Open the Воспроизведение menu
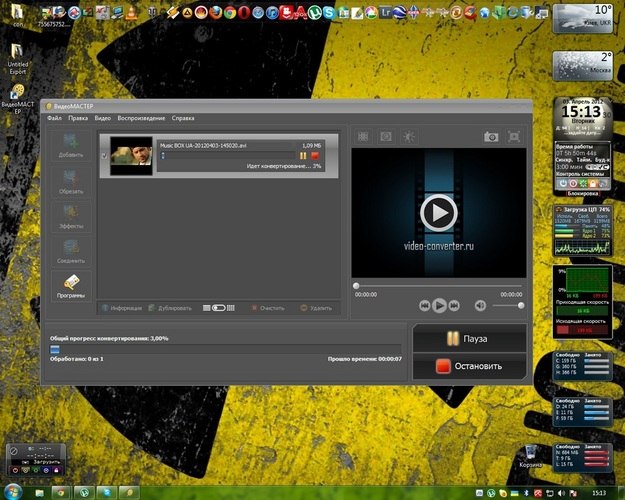The height and width of the screenshot is (500, 625). pyautogui.click(x=140, y=118)
